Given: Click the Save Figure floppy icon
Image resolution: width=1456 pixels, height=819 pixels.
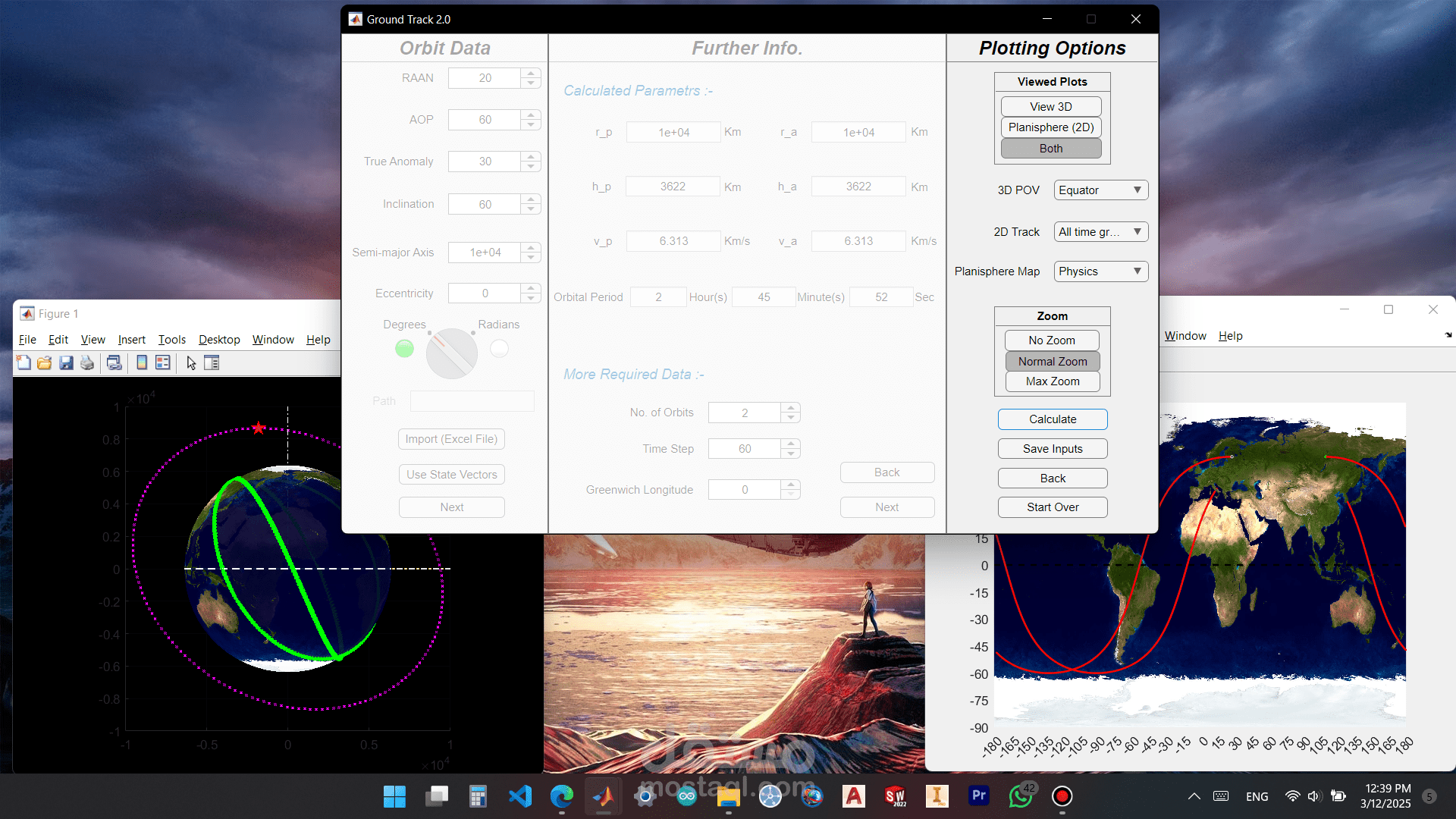Looking at the screenshot, I should coord(67,363).
